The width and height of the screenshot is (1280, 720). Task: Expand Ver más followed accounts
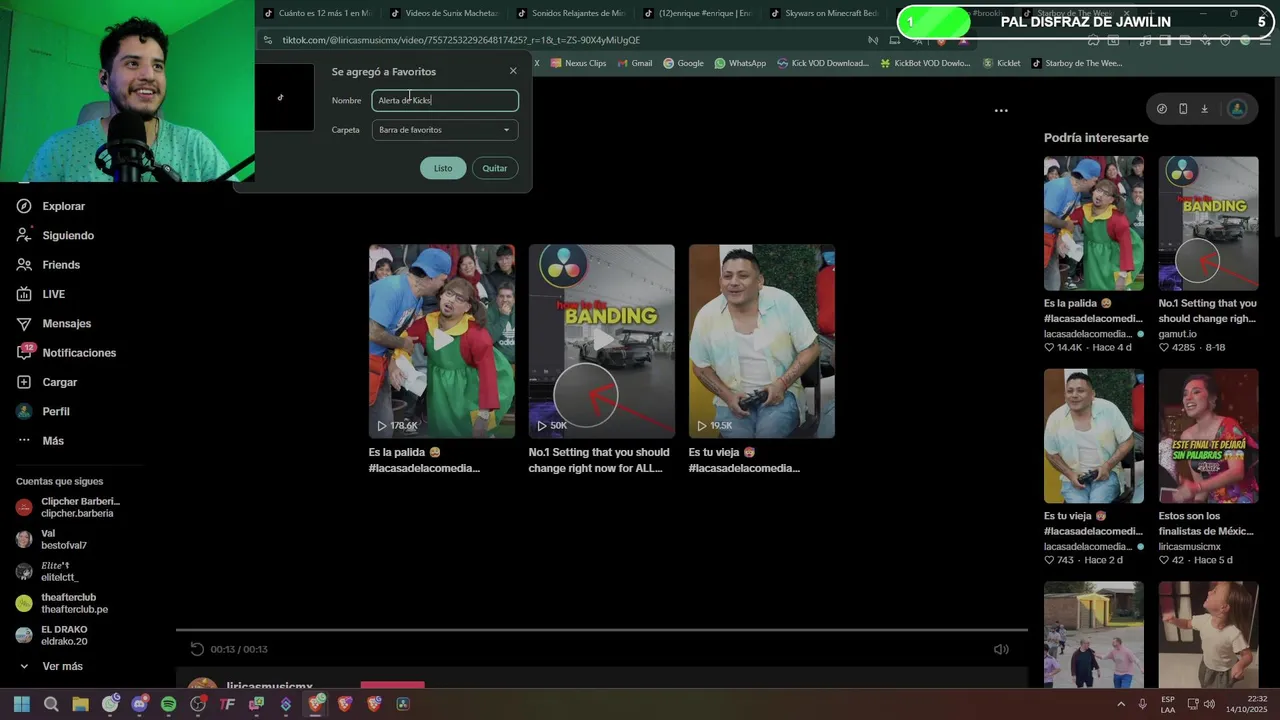(50, 666)
